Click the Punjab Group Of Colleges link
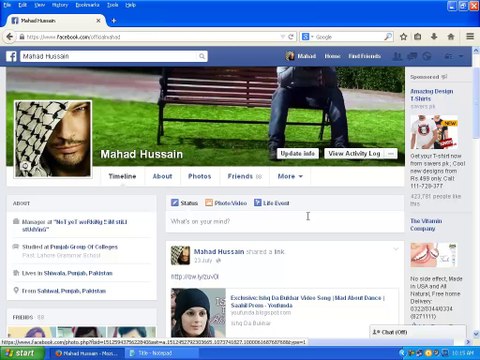 point(84,247)
